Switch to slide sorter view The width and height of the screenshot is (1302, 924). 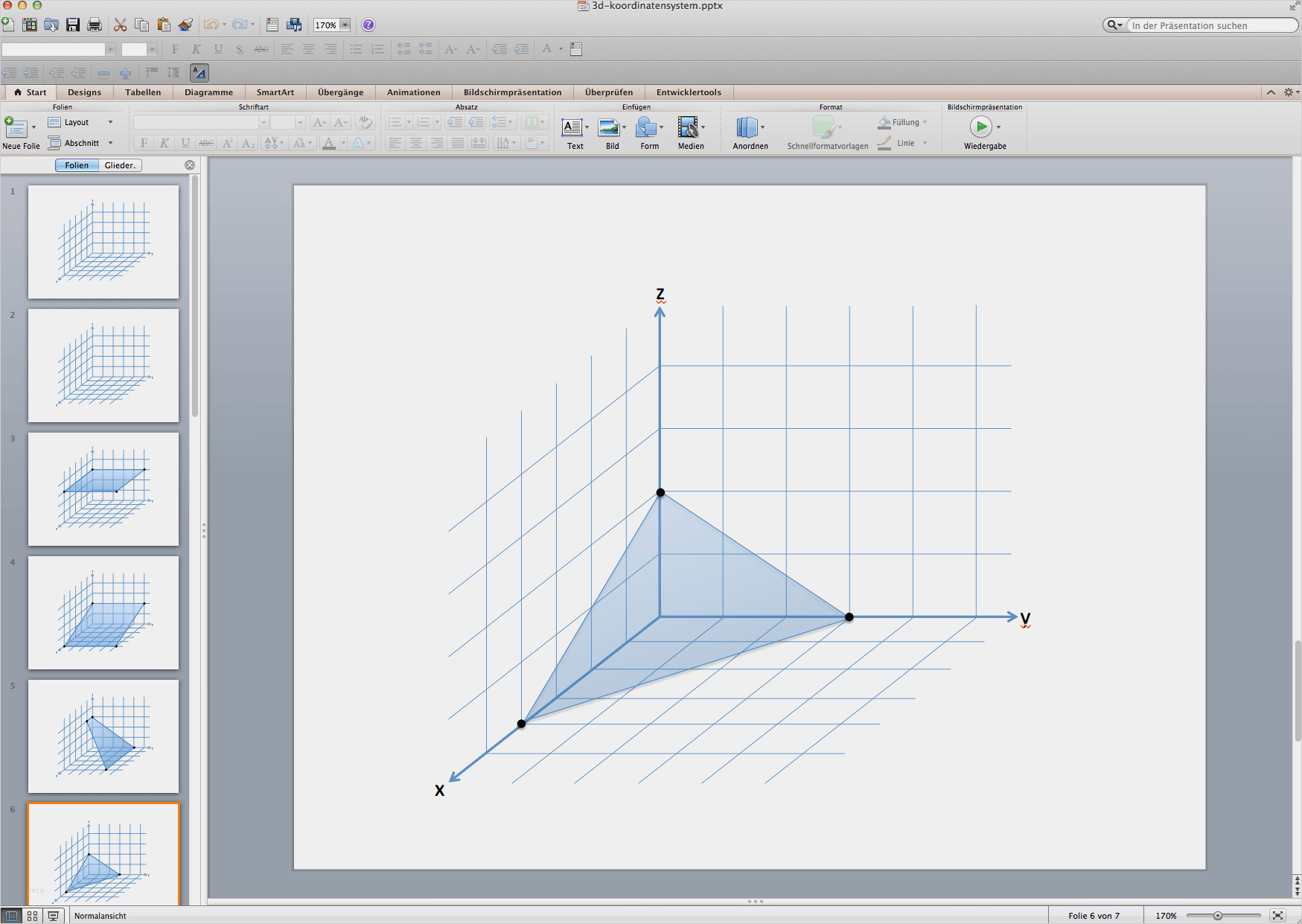click(x=32, y=916)
